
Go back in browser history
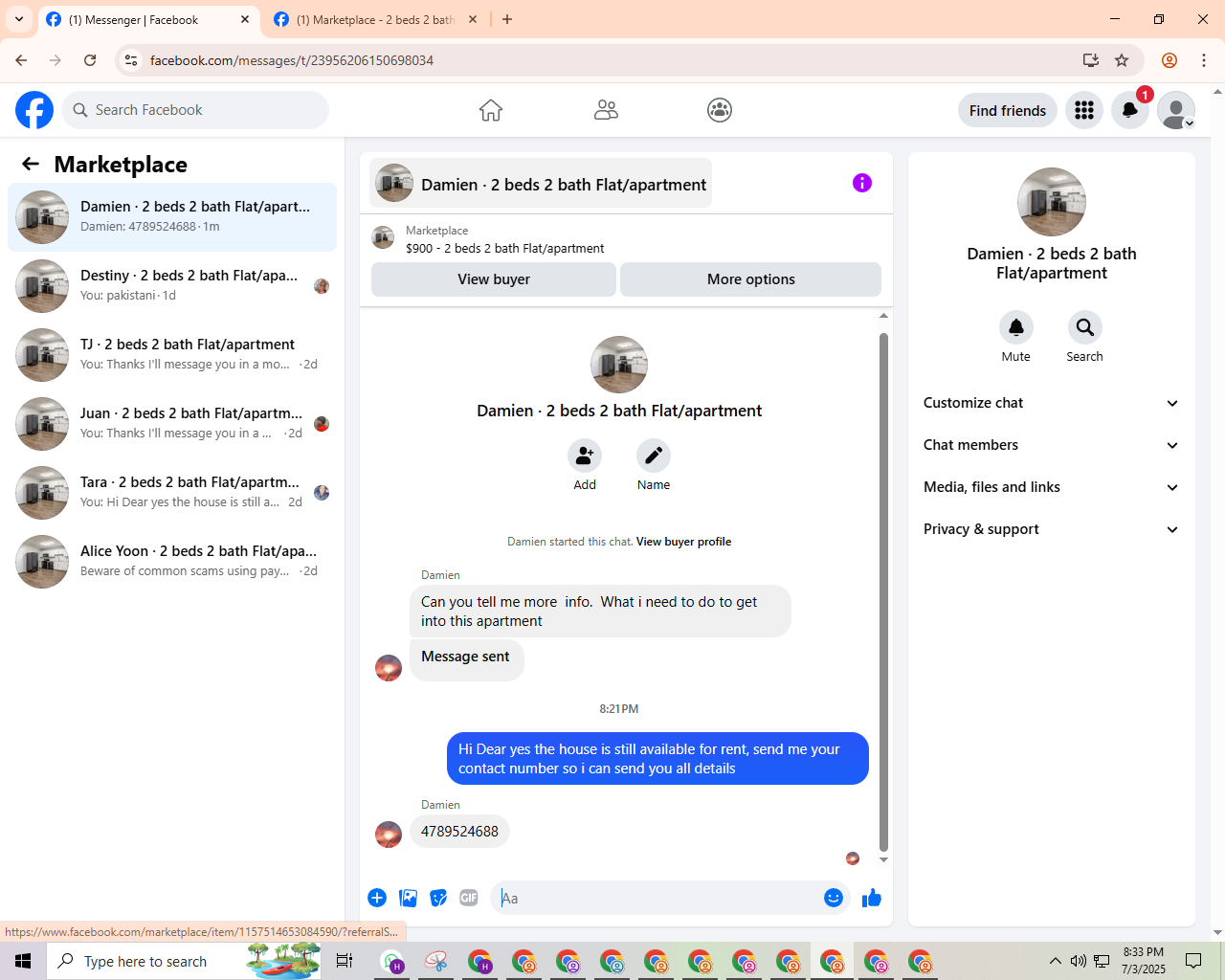tap(21, 60)
